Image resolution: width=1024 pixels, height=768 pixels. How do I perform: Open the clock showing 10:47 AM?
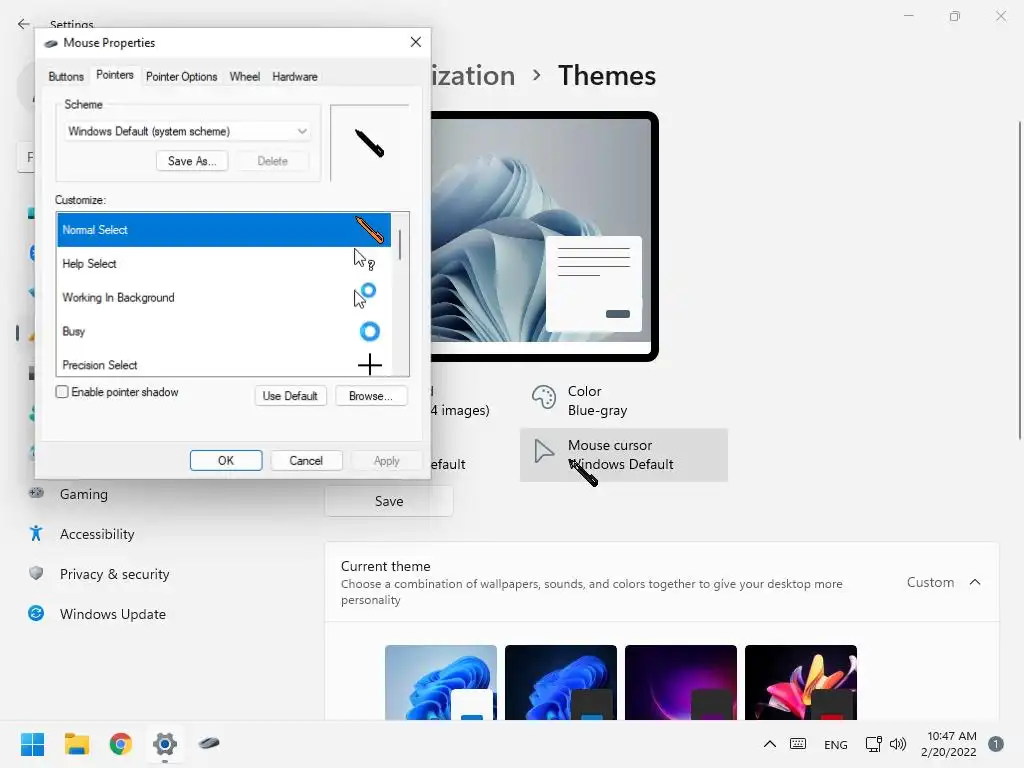click(x=949, y=744)
